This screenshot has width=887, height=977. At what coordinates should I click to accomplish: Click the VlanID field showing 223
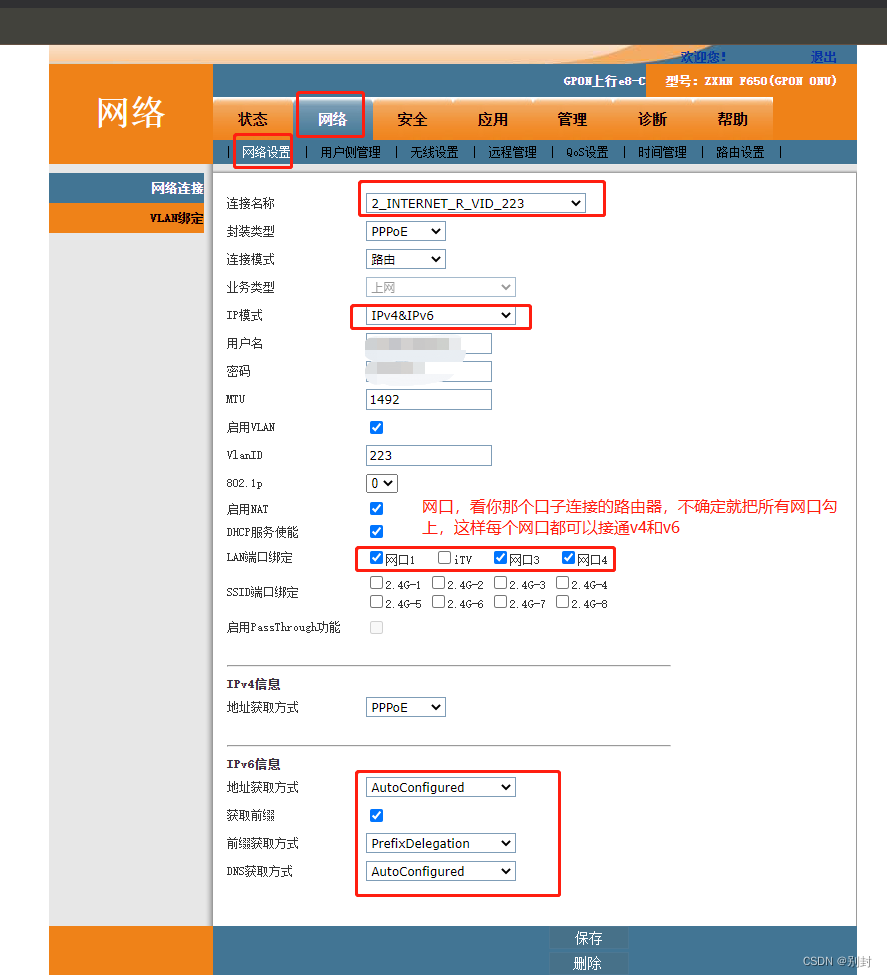click(429, 455)
